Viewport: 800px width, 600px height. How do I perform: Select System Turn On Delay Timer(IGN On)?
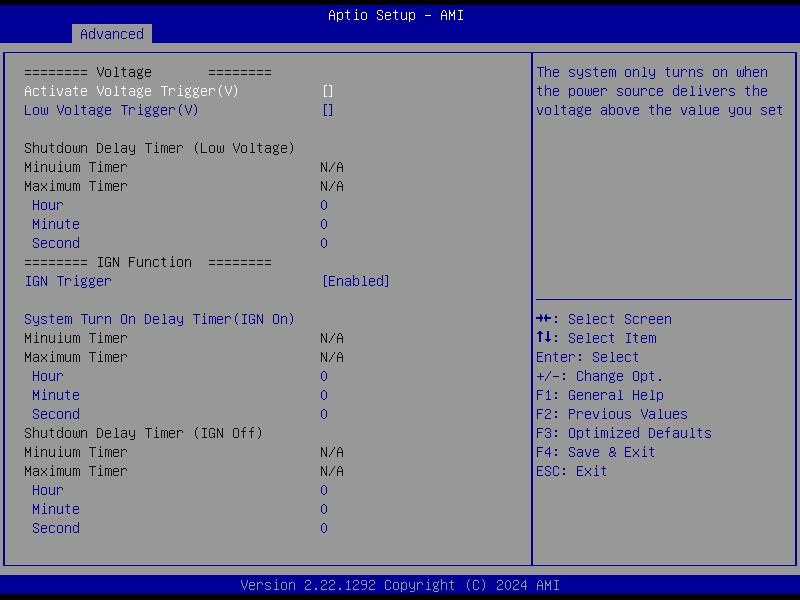159,319
